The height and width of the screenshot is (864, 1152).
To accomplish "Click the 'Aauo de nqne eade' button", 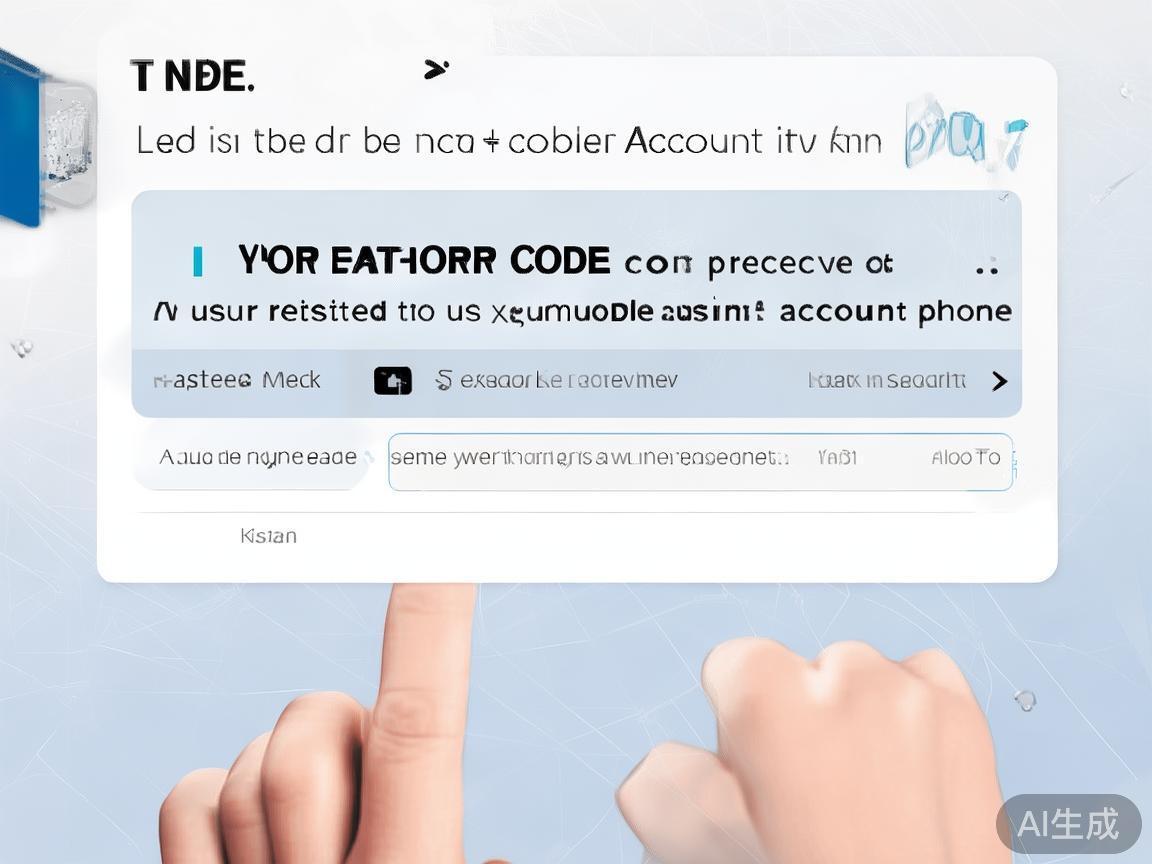I will point(257,457).
